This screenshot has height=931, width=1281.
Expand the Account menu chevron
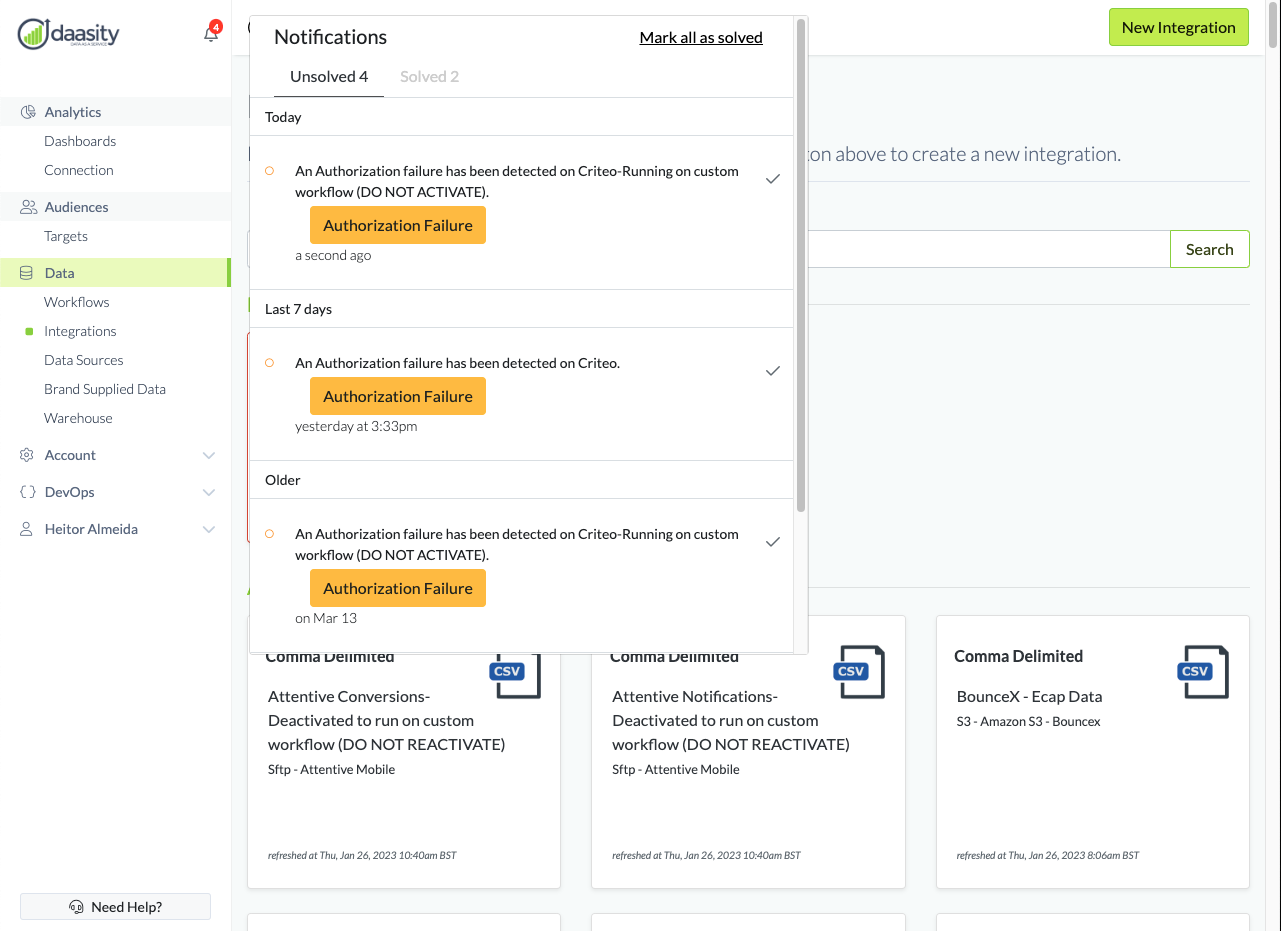coord(209,455)
